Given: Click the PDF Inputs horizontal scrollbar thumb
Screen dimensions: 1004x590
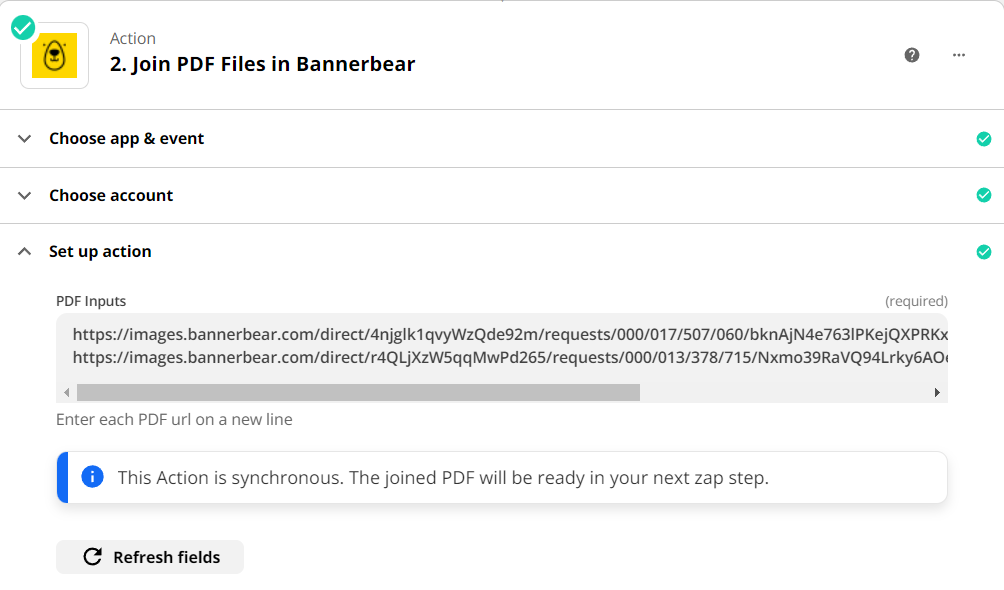Looking at the screenshot, I should (358, 393).
